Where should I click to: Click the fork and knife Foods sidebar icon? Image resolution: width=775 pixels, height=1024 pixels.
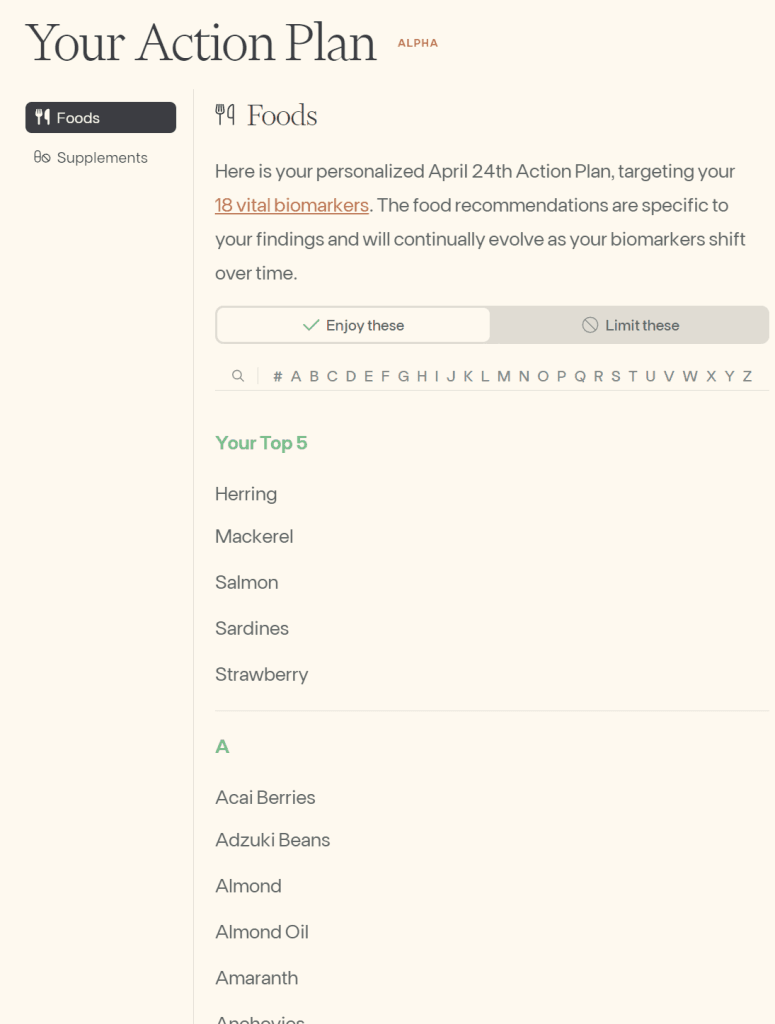tap(42, 118)
